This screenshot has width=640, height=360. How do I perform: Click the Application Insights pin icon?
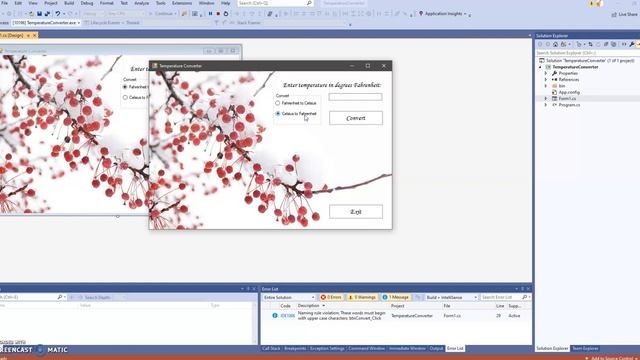pos(421,13)
